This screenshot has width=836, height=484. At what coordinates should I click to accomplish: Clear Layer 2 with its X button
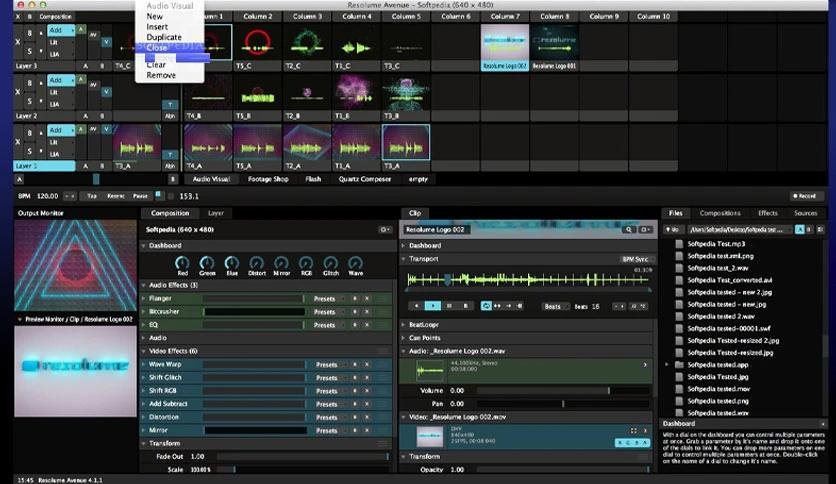[18, 92]
